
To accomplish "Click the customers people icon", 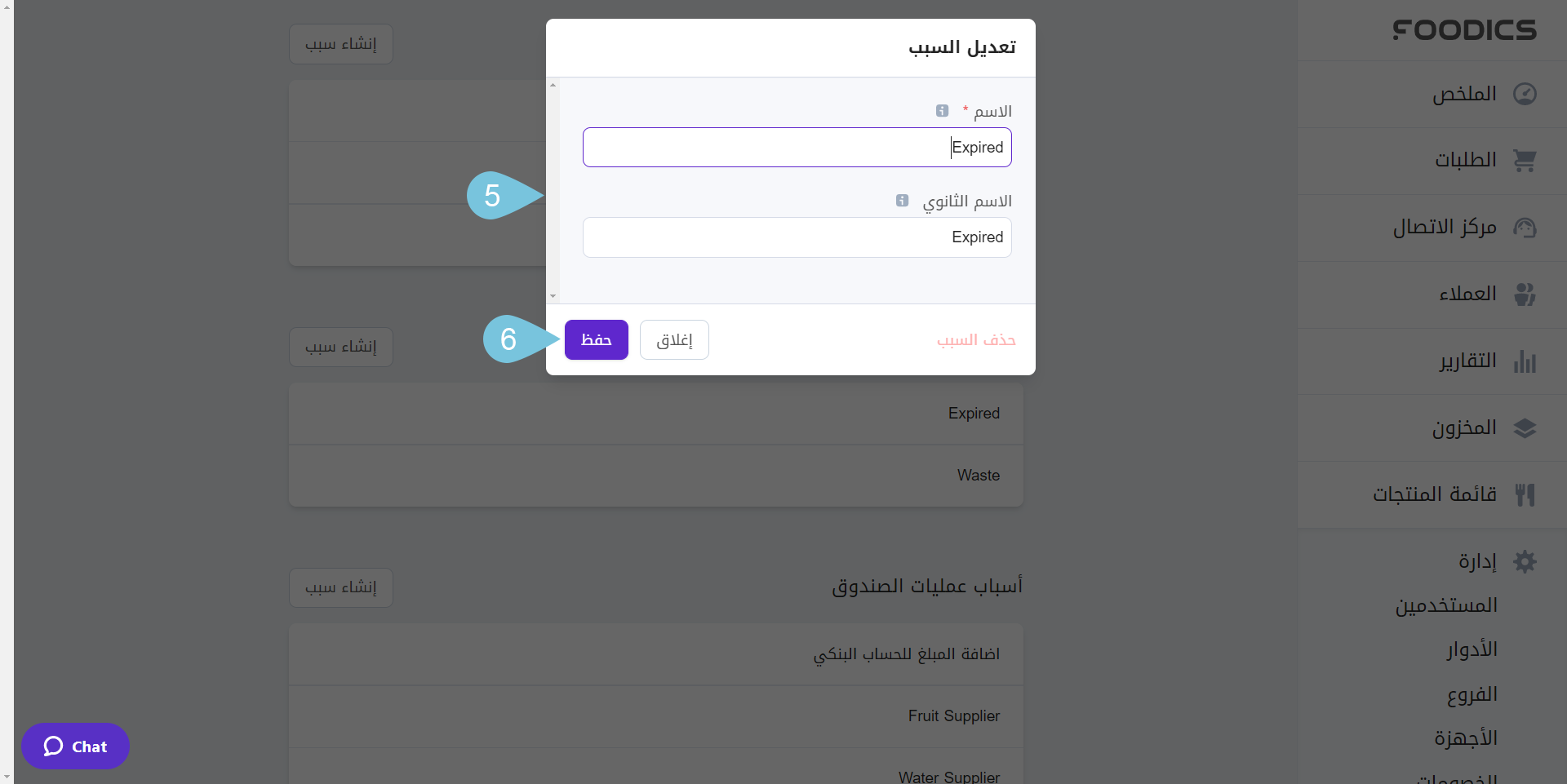I will tap(1525, 295).
